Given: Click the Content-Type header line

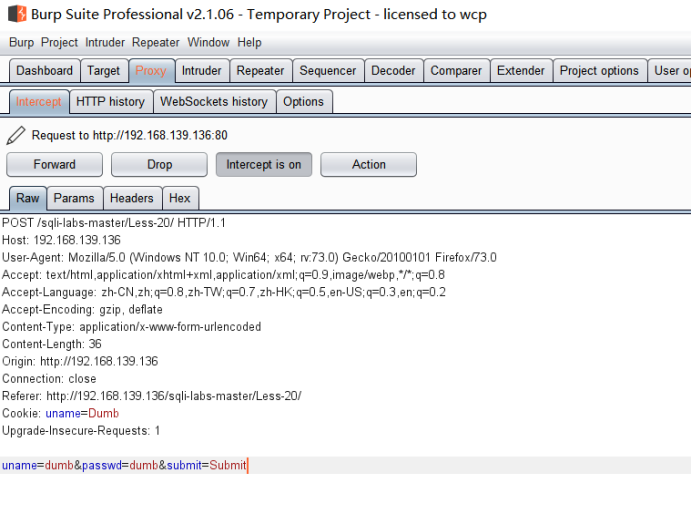Looking at the screenshot, I should click(132, 327).
